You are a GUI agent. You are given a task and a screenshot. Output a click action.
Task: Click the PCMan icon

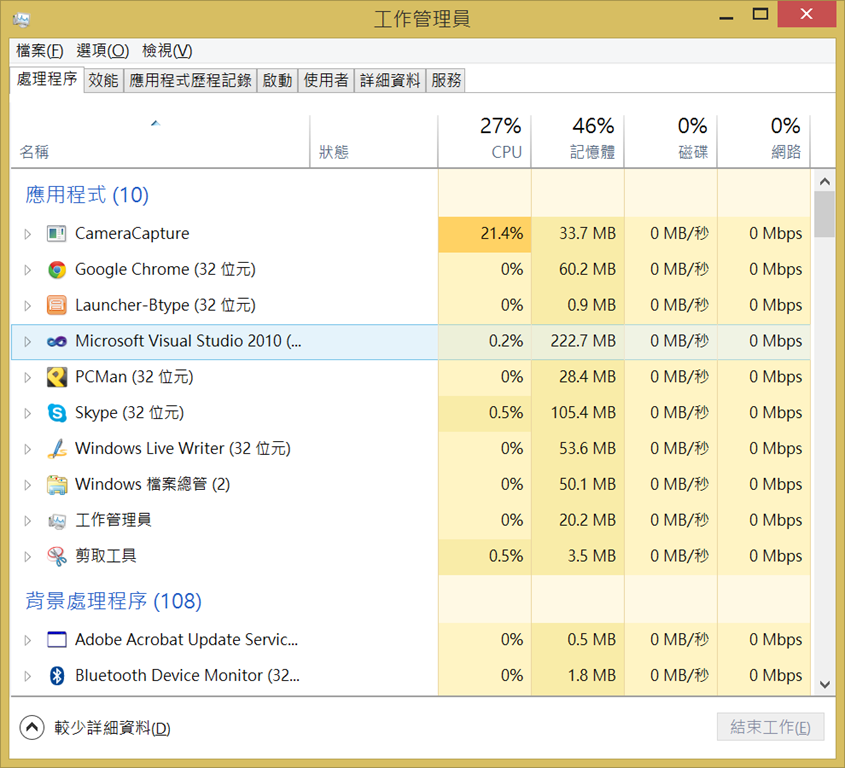57,377
